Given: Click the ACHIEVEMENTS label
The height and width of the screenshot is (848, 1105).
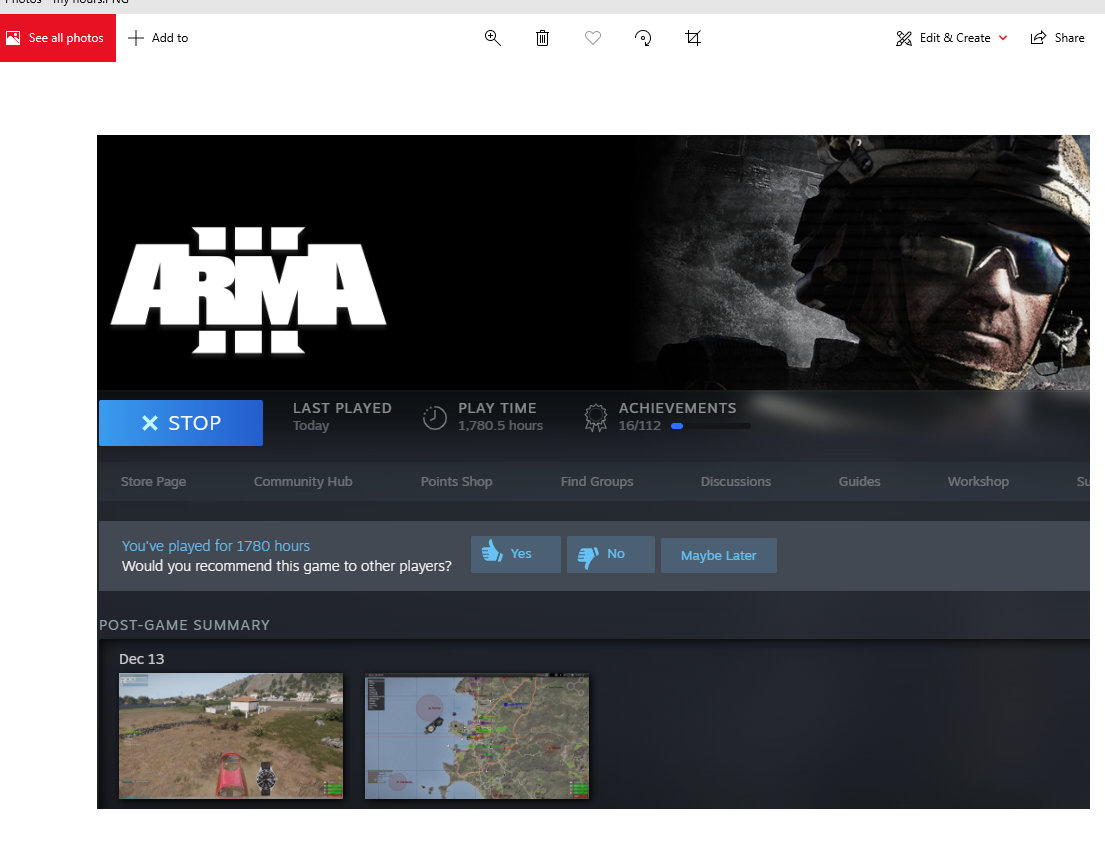Looking at the screenshot, I should (x=677, y=408).
